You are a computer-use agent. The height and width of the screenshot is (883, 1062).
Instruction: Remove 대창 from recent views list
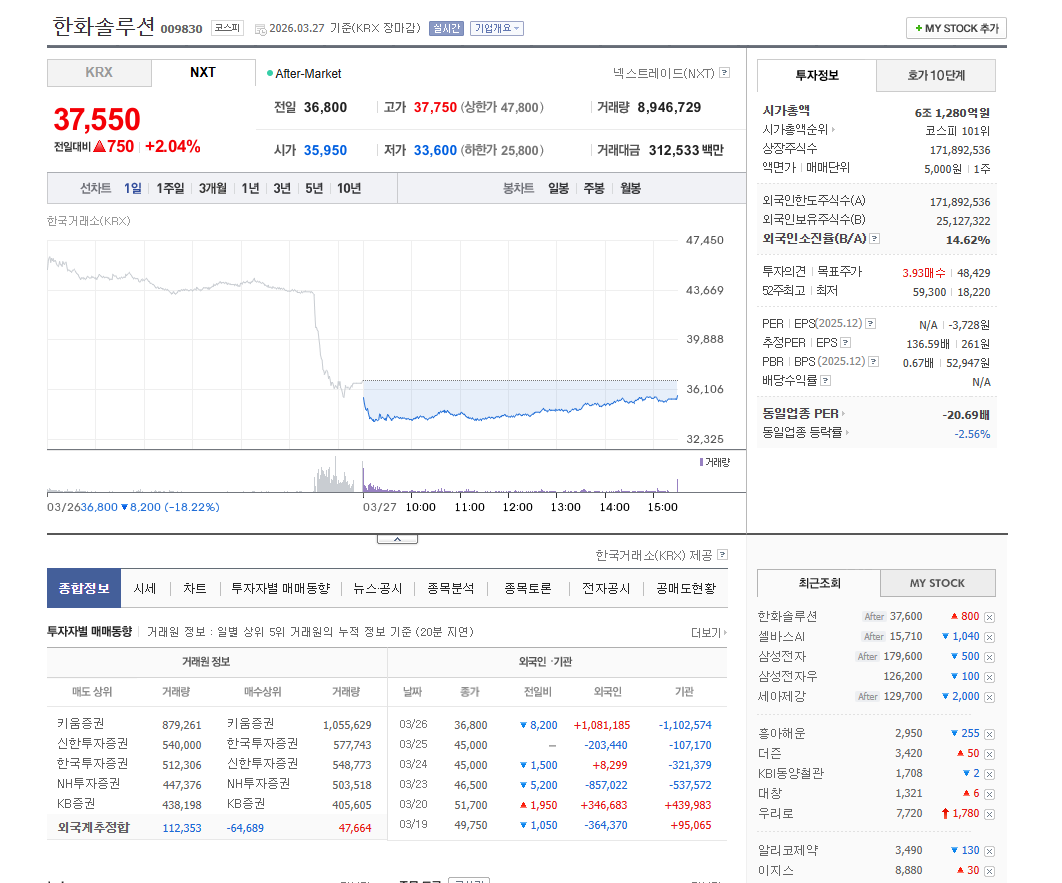click(x=990, y=794)
